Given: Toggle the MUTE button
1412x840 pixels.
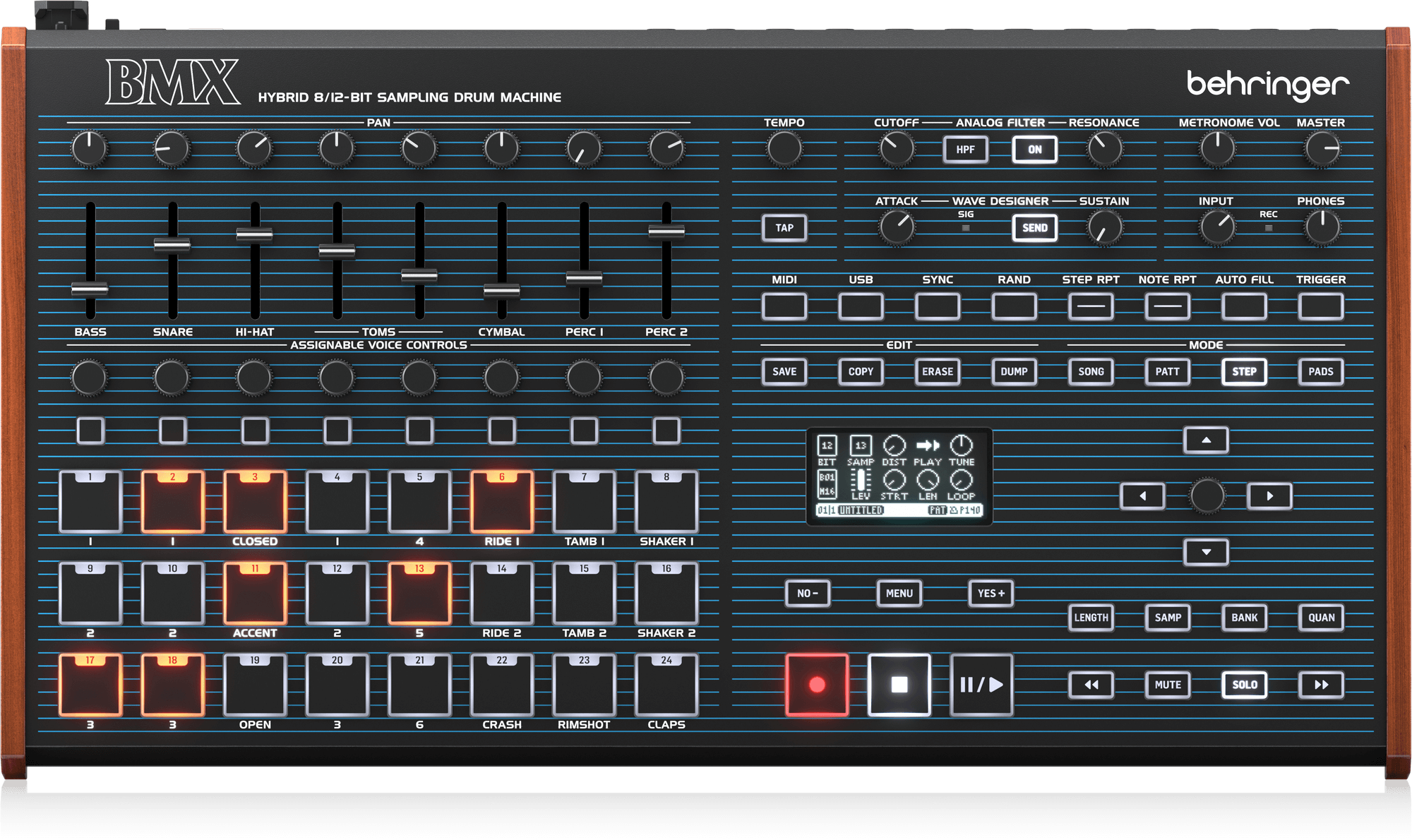Looking at the screenshot, I should click(1168, 685).
